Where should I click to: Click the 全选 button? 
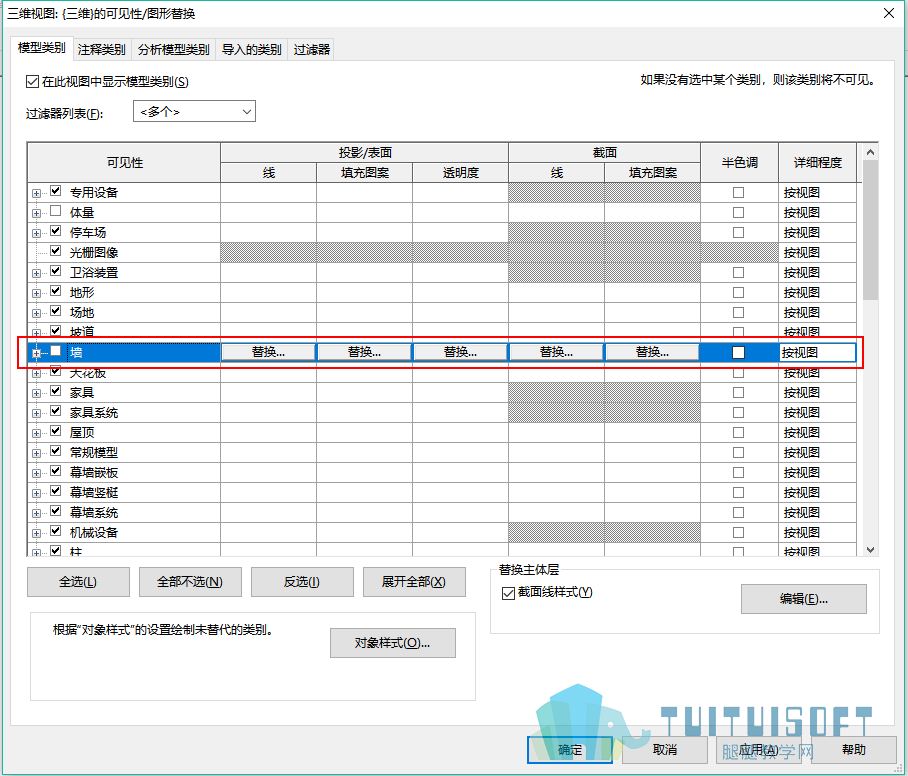coord(78,581)
